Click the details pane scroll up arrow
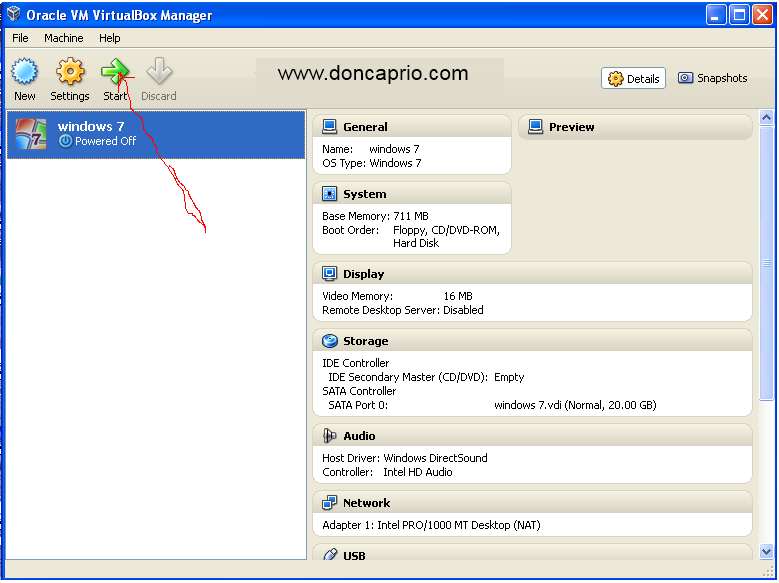 [x=766, y=117]
